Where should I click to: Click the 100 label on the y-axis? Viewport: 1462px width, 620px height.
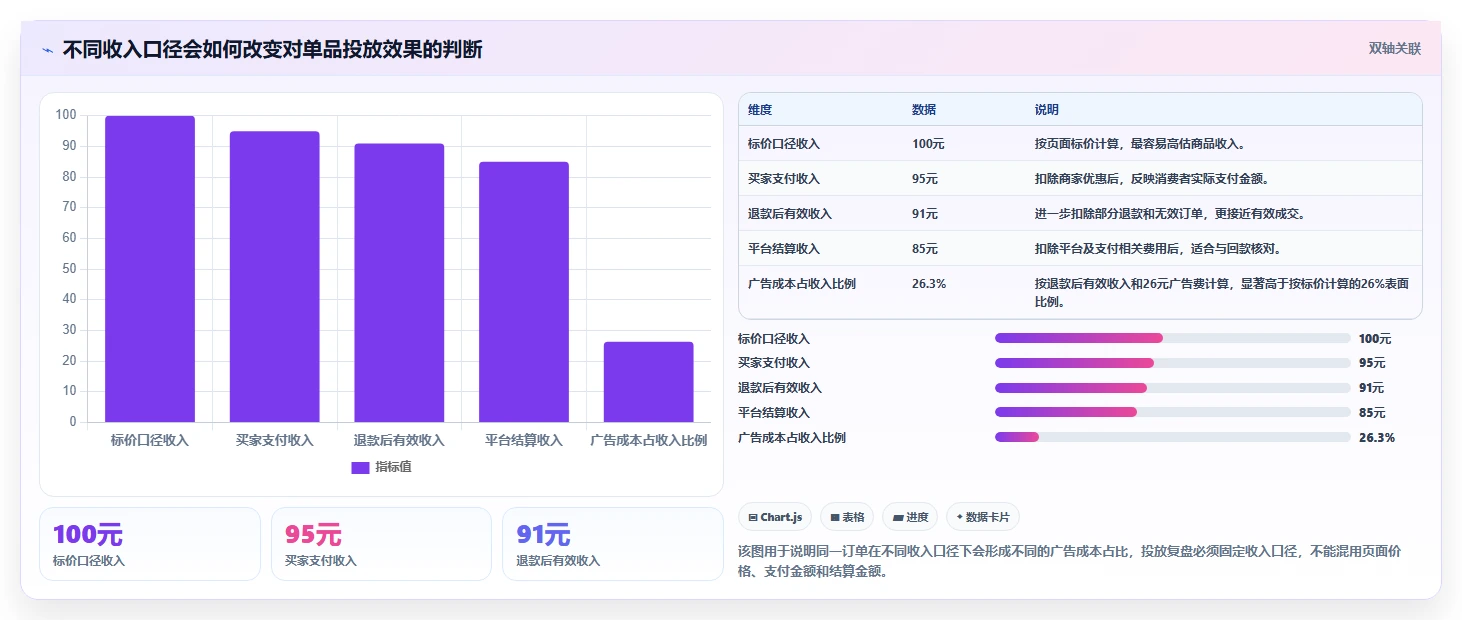click(66, 115)
